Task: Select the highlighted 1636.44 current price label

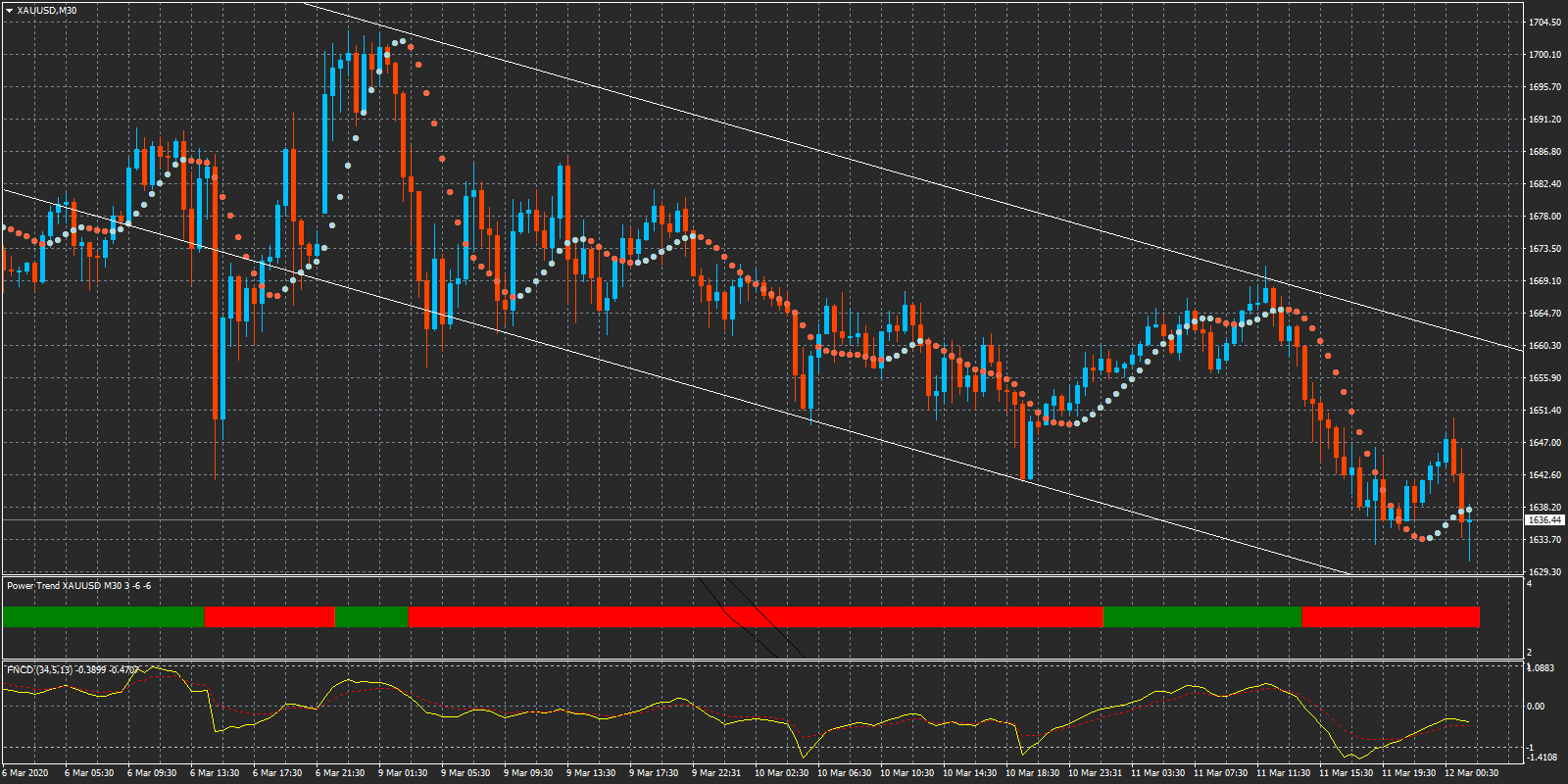Action: pos(1544,520)
